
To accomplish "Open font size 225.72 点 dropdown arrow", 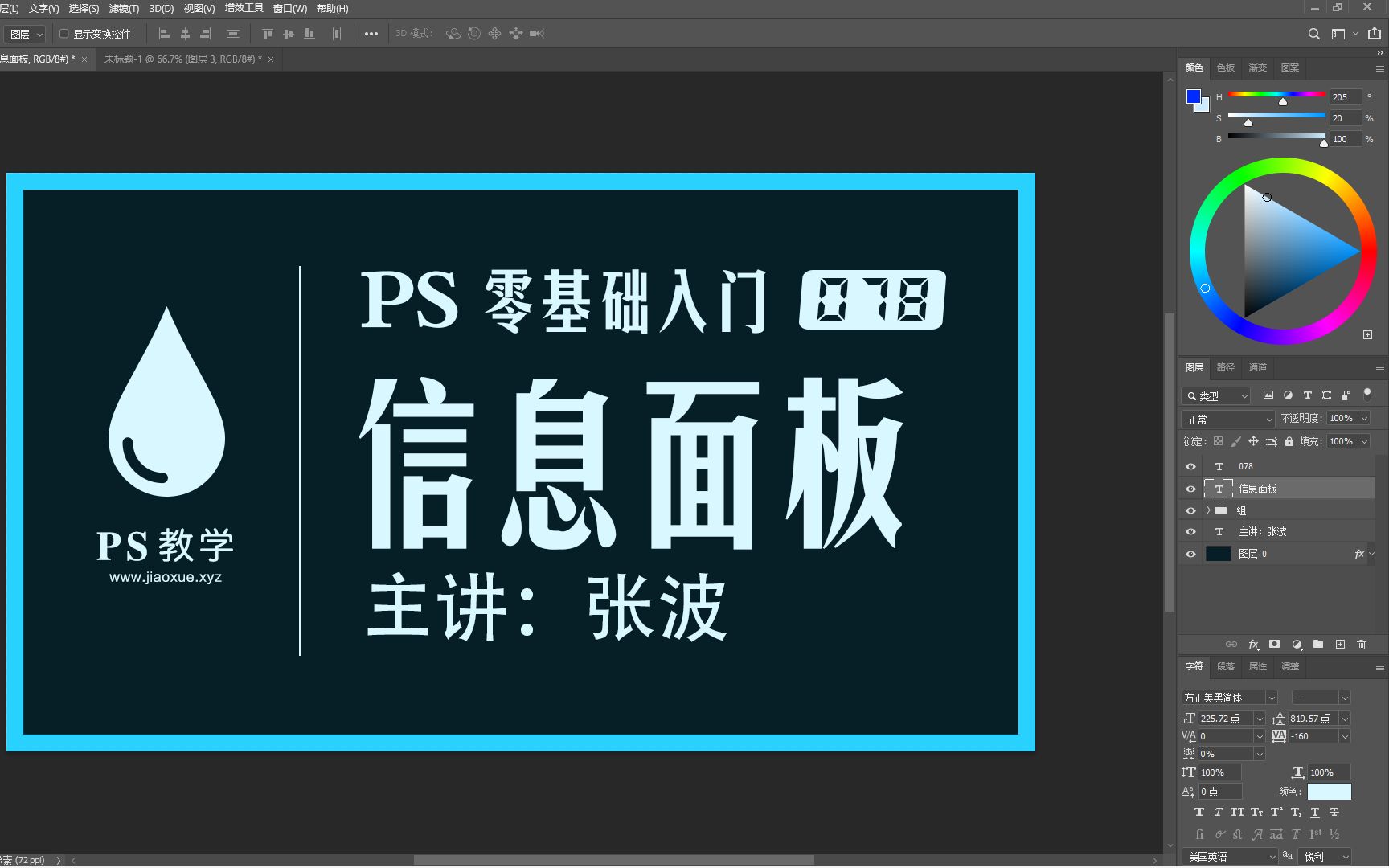I will (1260, 719).
